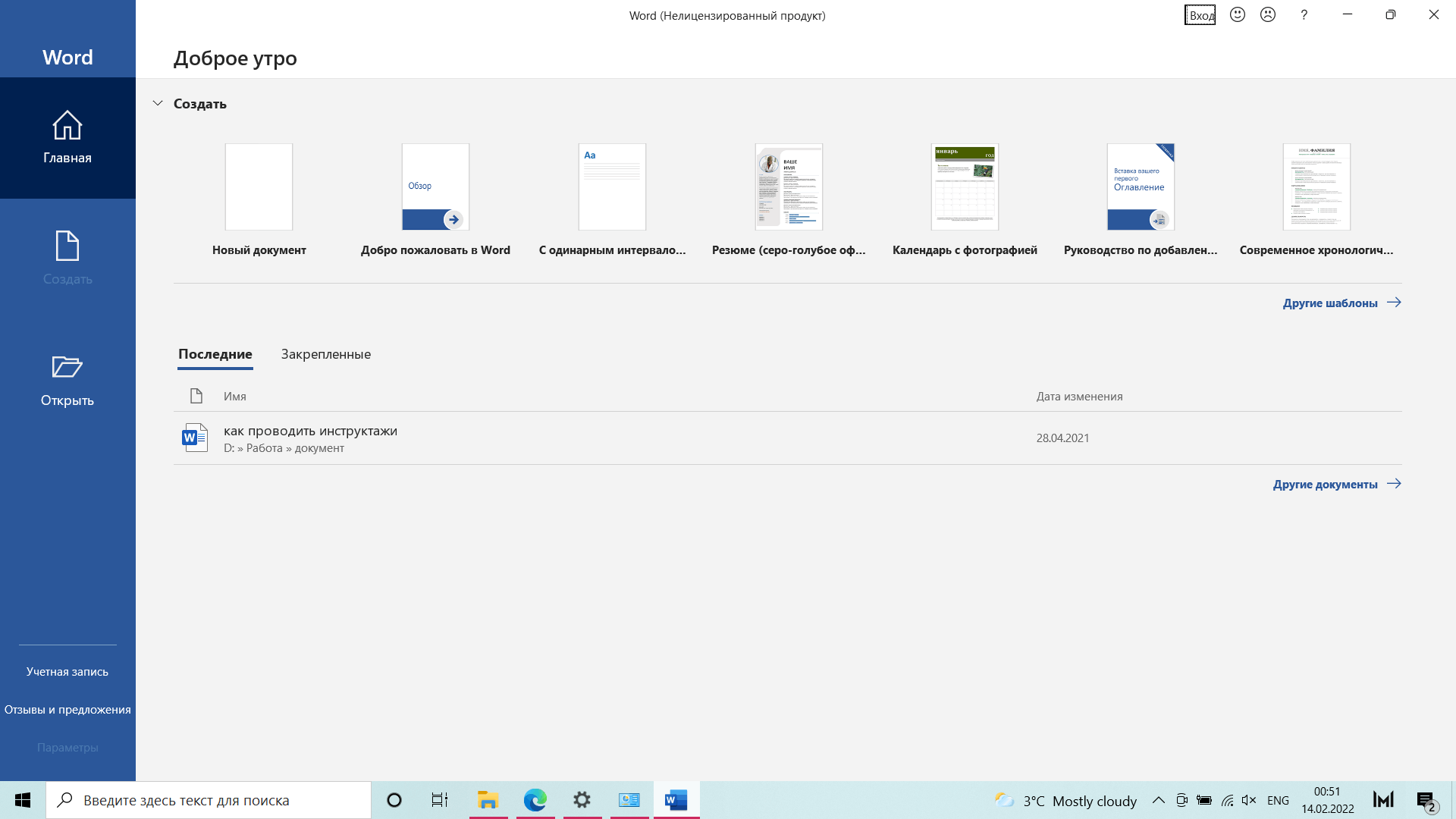Open the Главная home section in the sidebar
The width and height of the screenshot is (1456, 819).
coord(67,138)
